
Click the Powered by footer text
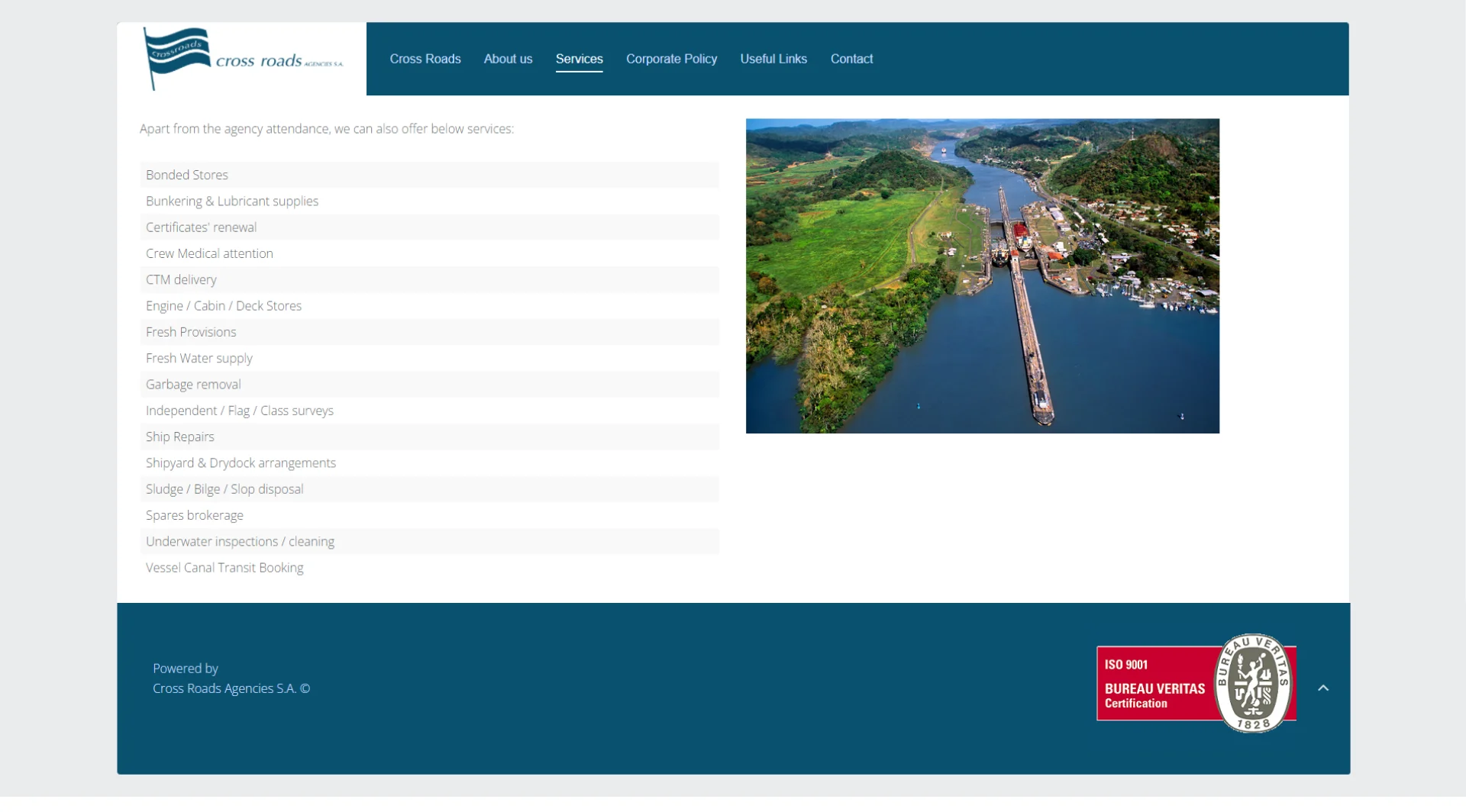(x=186, y=669)
